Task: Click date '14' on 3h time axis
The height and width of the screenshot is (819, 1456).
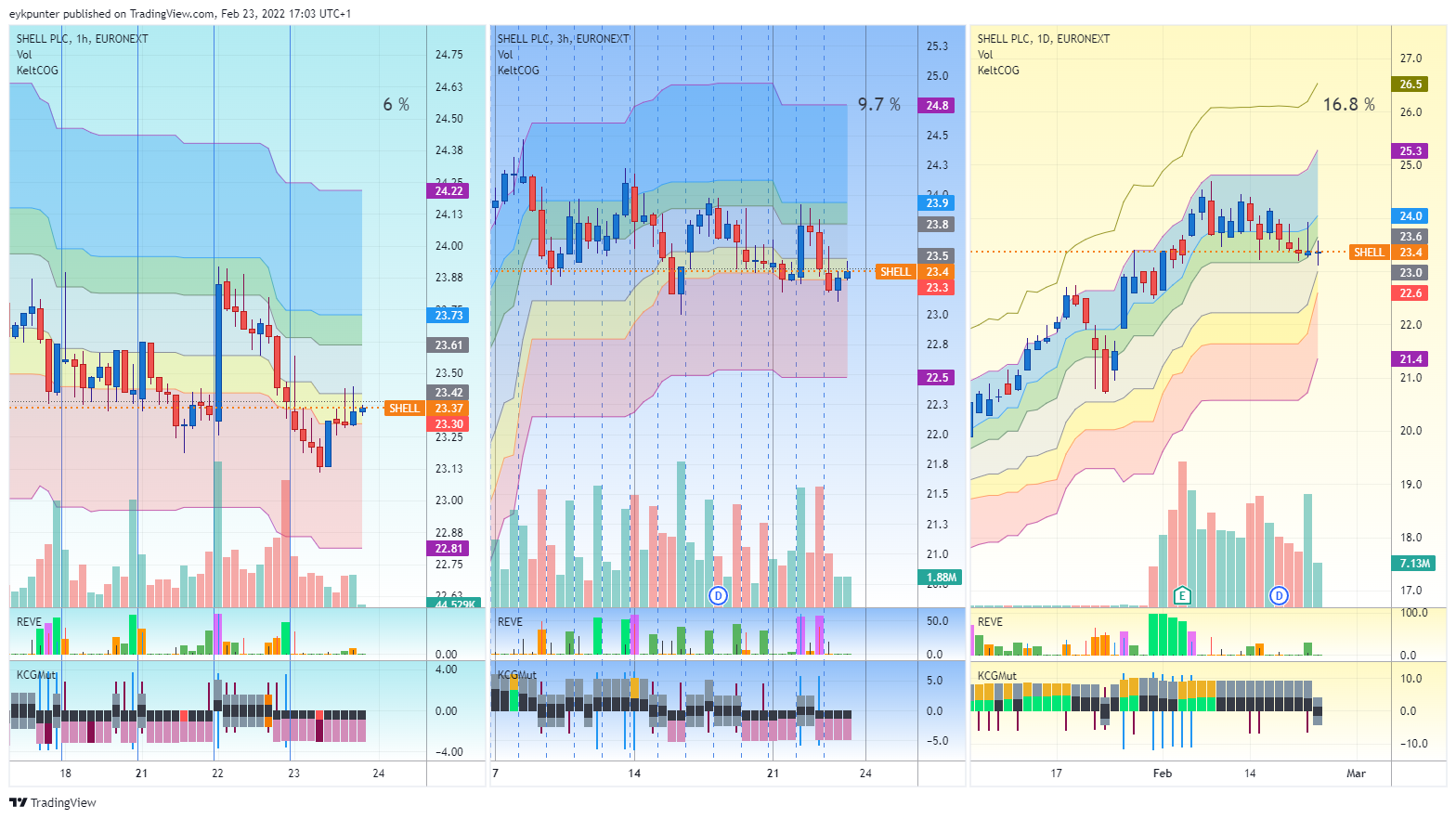Action: (634, 773)
